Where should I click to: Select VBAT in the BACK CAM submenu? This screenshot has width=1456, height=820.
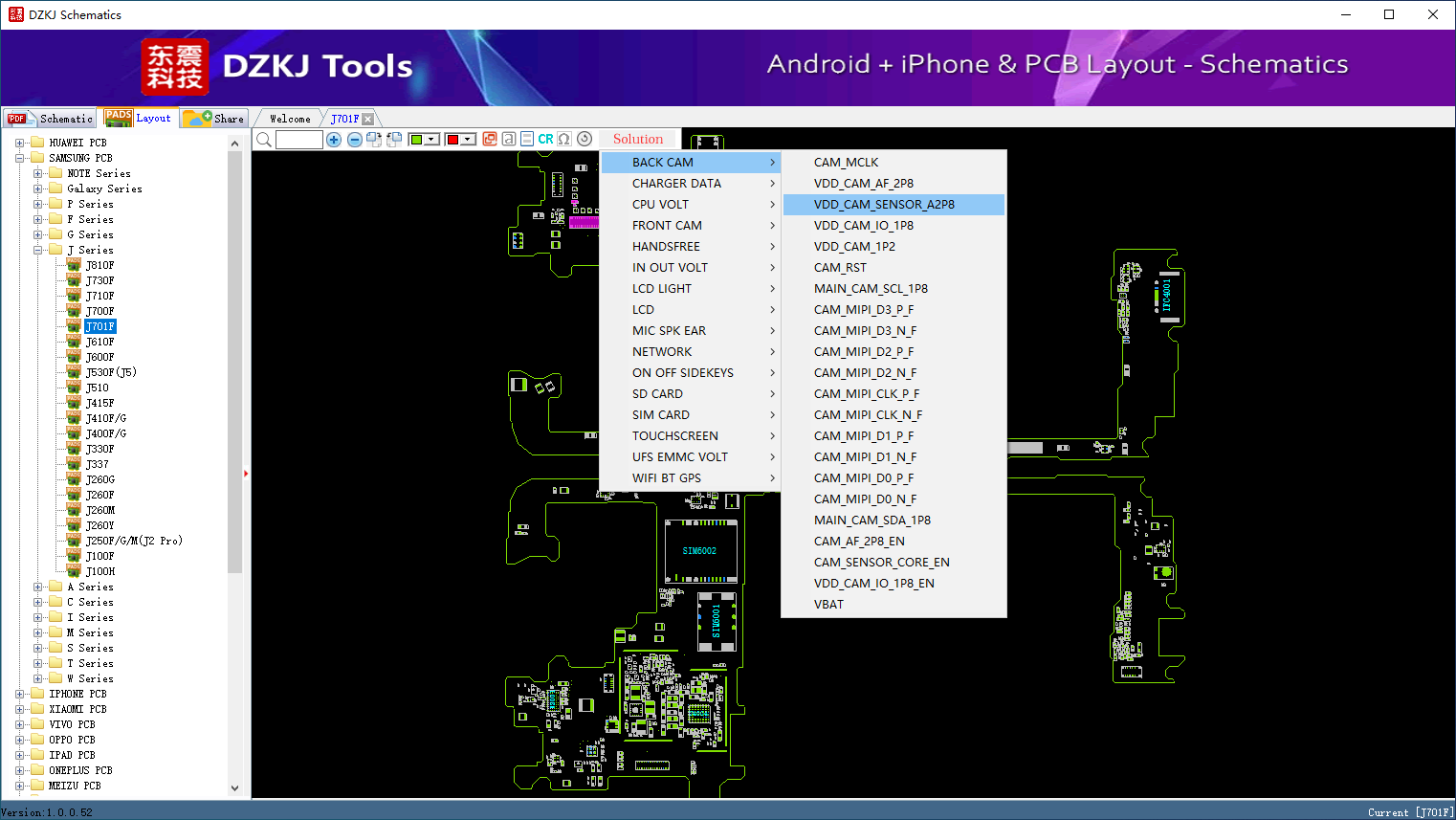point(893,605)
